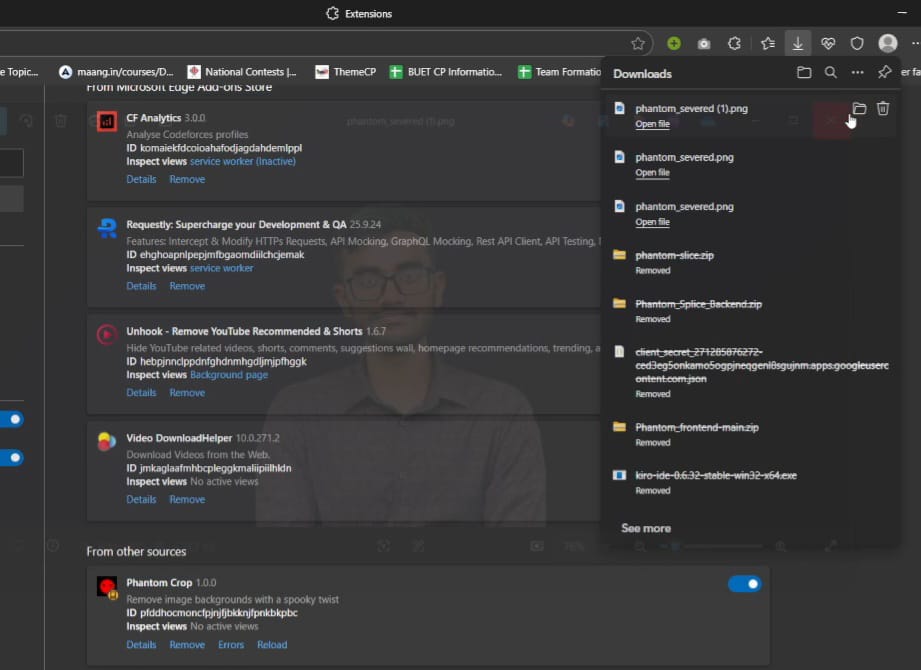Inspect Requestly service worker view
Viewport: 921px width, 670px height.
pos(221,268)
